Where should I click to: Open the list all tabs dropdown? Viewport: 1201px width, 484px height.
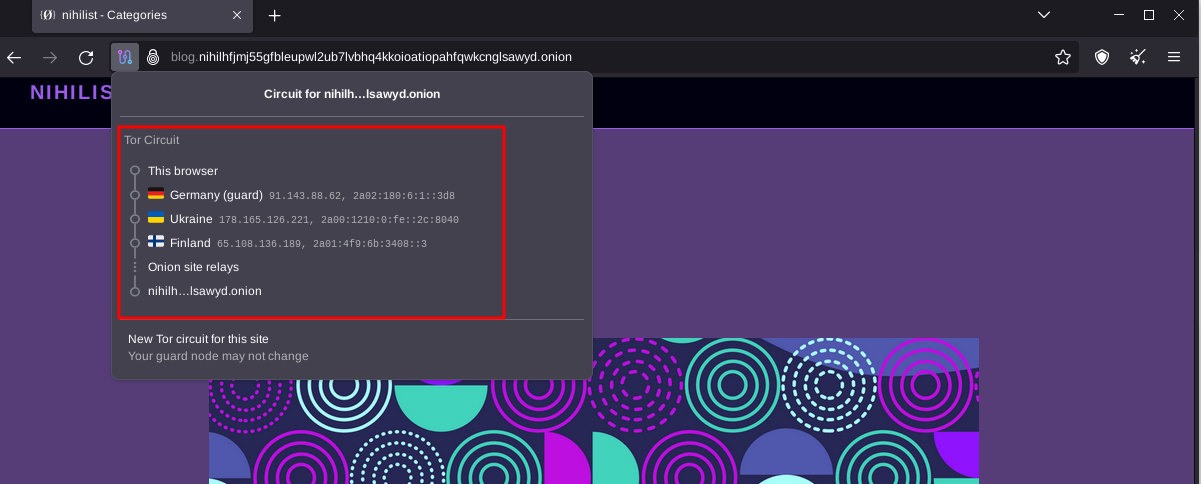(x=1044, y=15)
